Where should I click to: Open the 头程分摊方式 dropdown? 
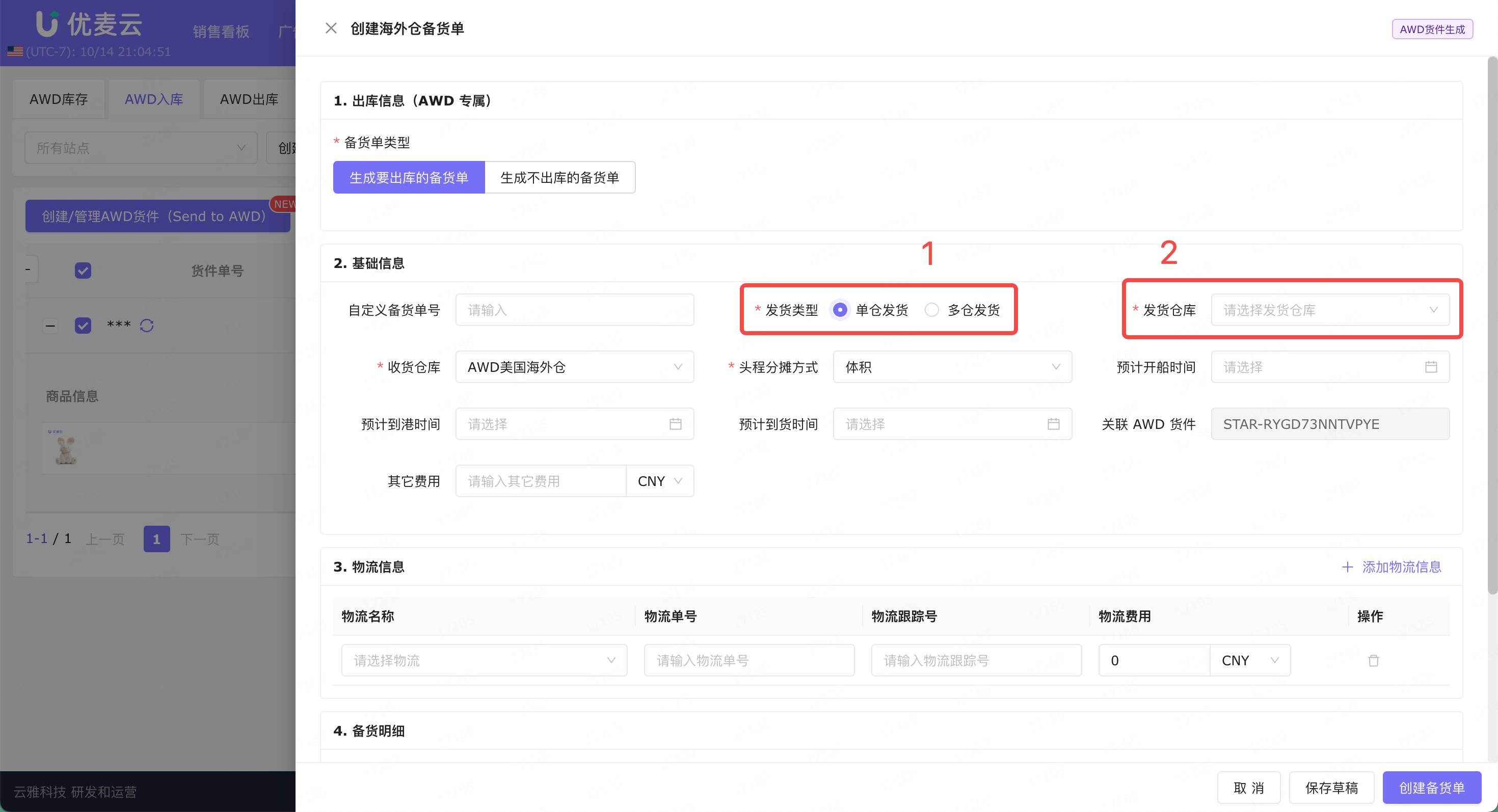tap(952, 367)
